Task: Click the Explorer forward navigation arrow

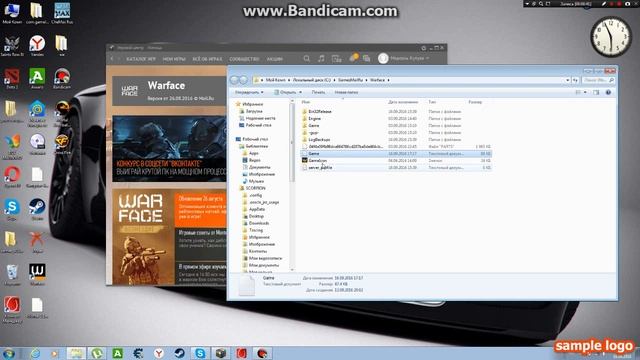Action: (243, 80)
